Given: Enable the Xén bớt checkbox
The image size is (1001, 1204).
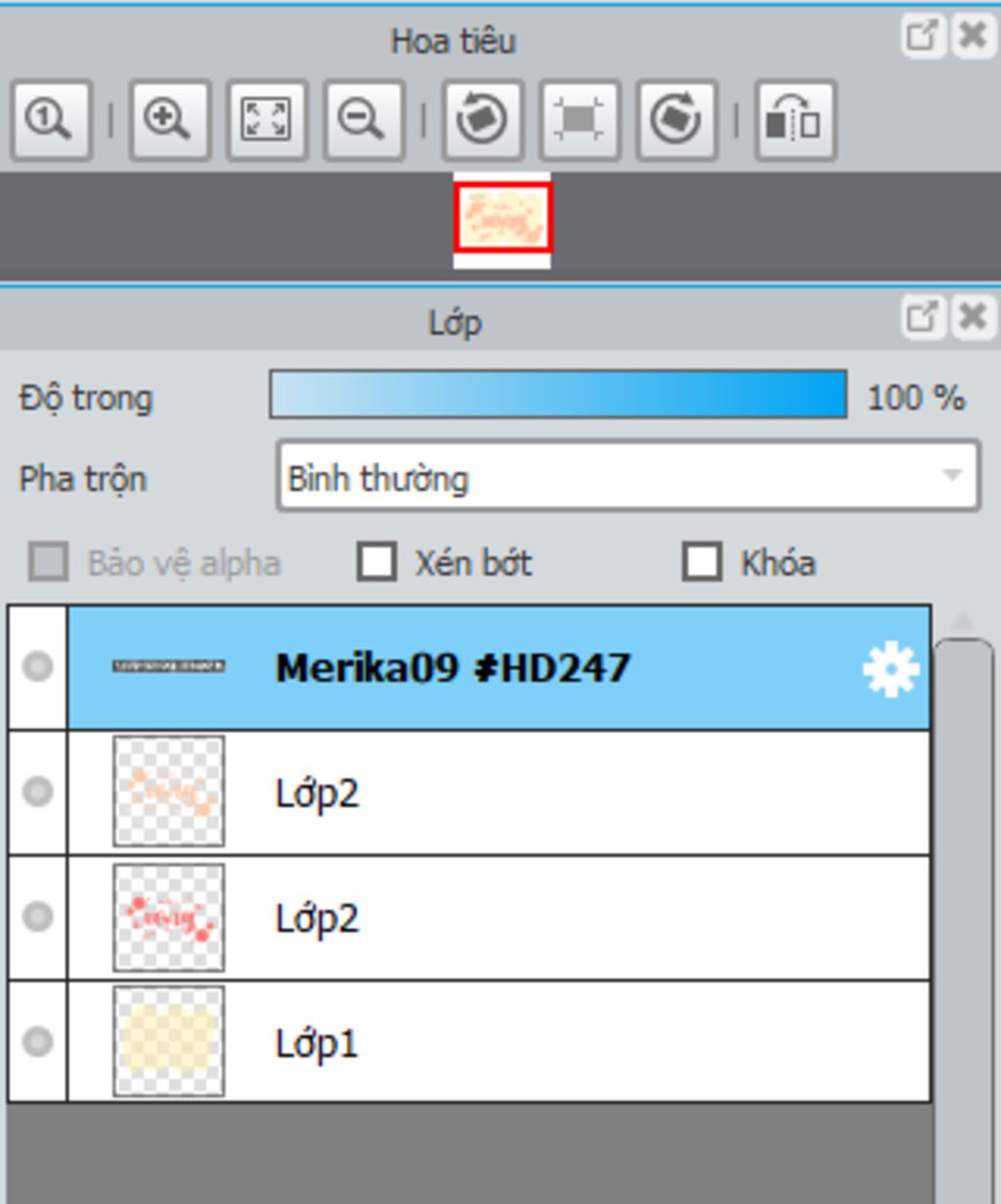Looking at the screenshot, I should pyautogui.click(x=377, y=562).
